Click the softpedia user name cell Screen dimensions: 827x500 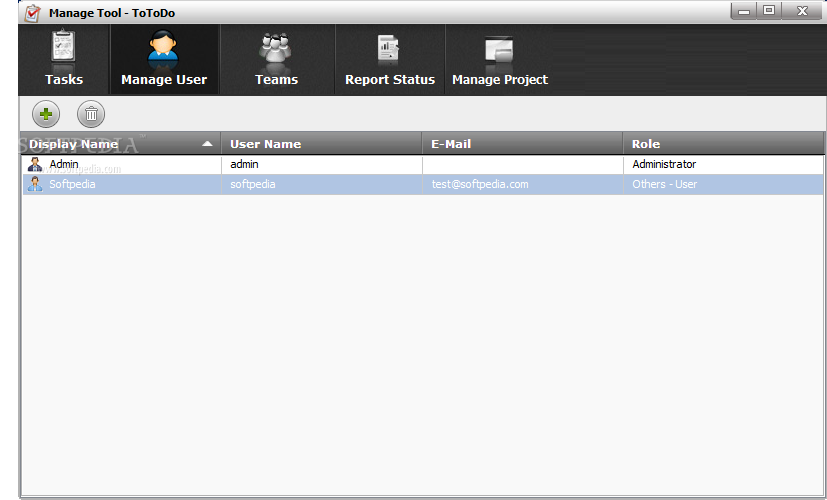[x=322, y=184]
